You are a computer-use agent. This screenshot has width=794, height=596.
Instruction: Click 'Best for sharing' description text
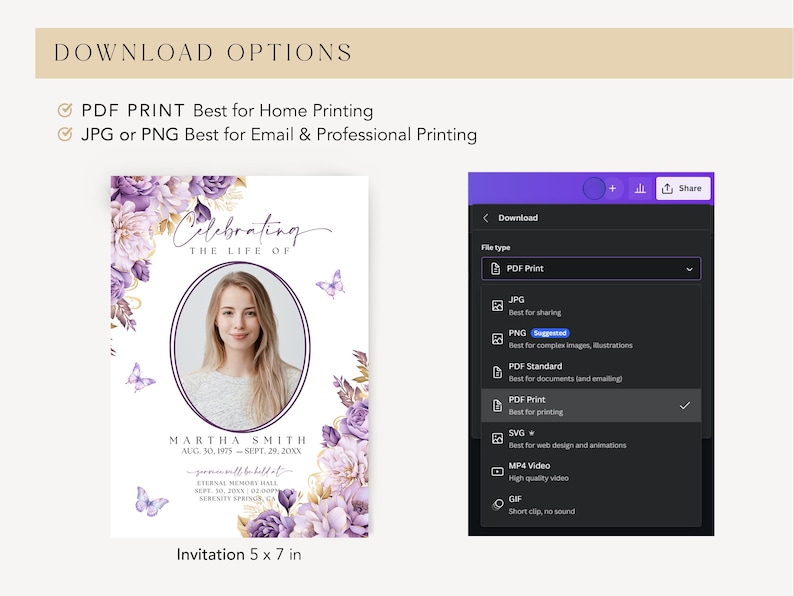pos(535,312)
